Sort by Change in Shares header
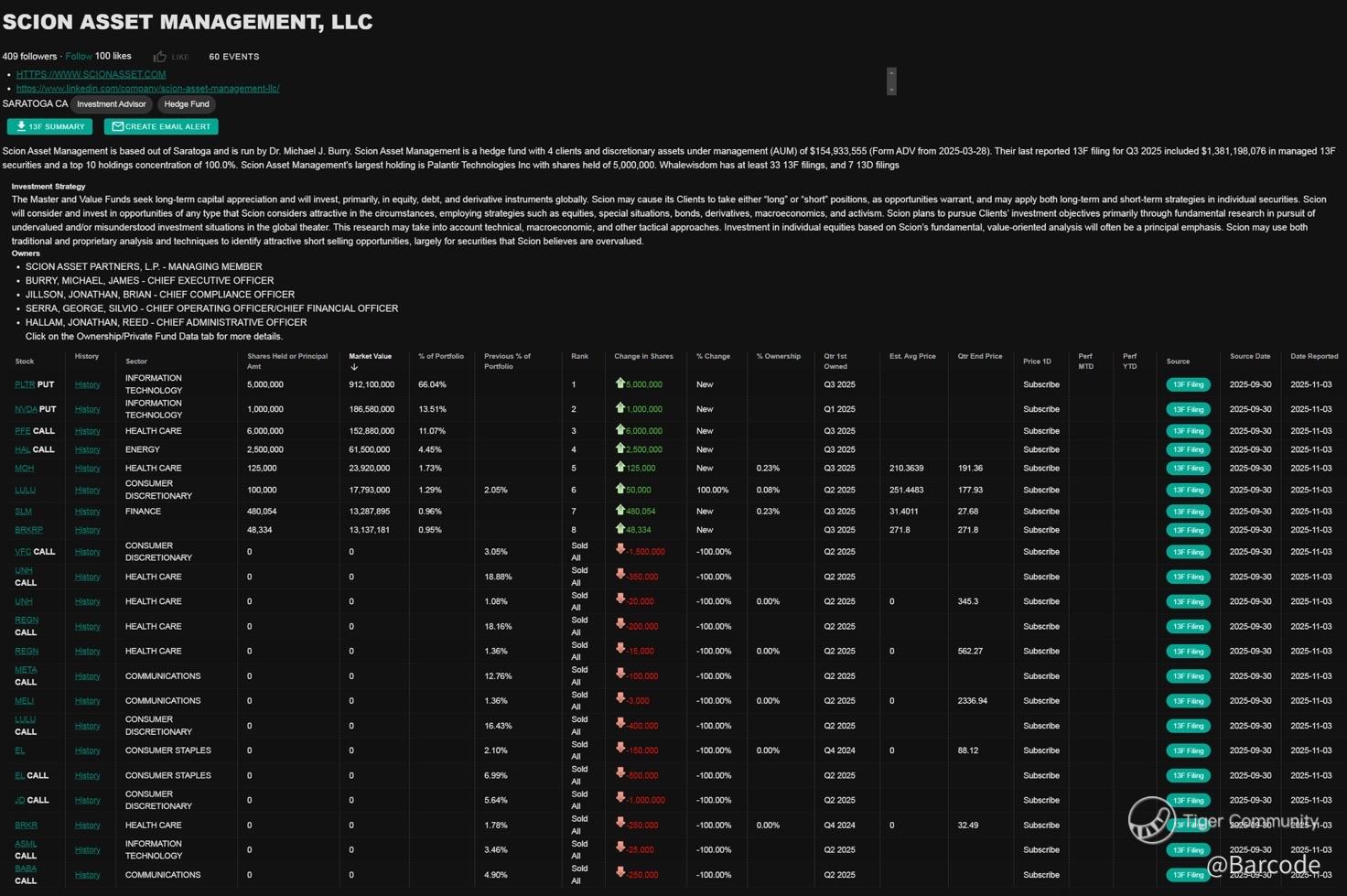Image resolution: width=1347 pixels, height=896 pixels. 643,356
